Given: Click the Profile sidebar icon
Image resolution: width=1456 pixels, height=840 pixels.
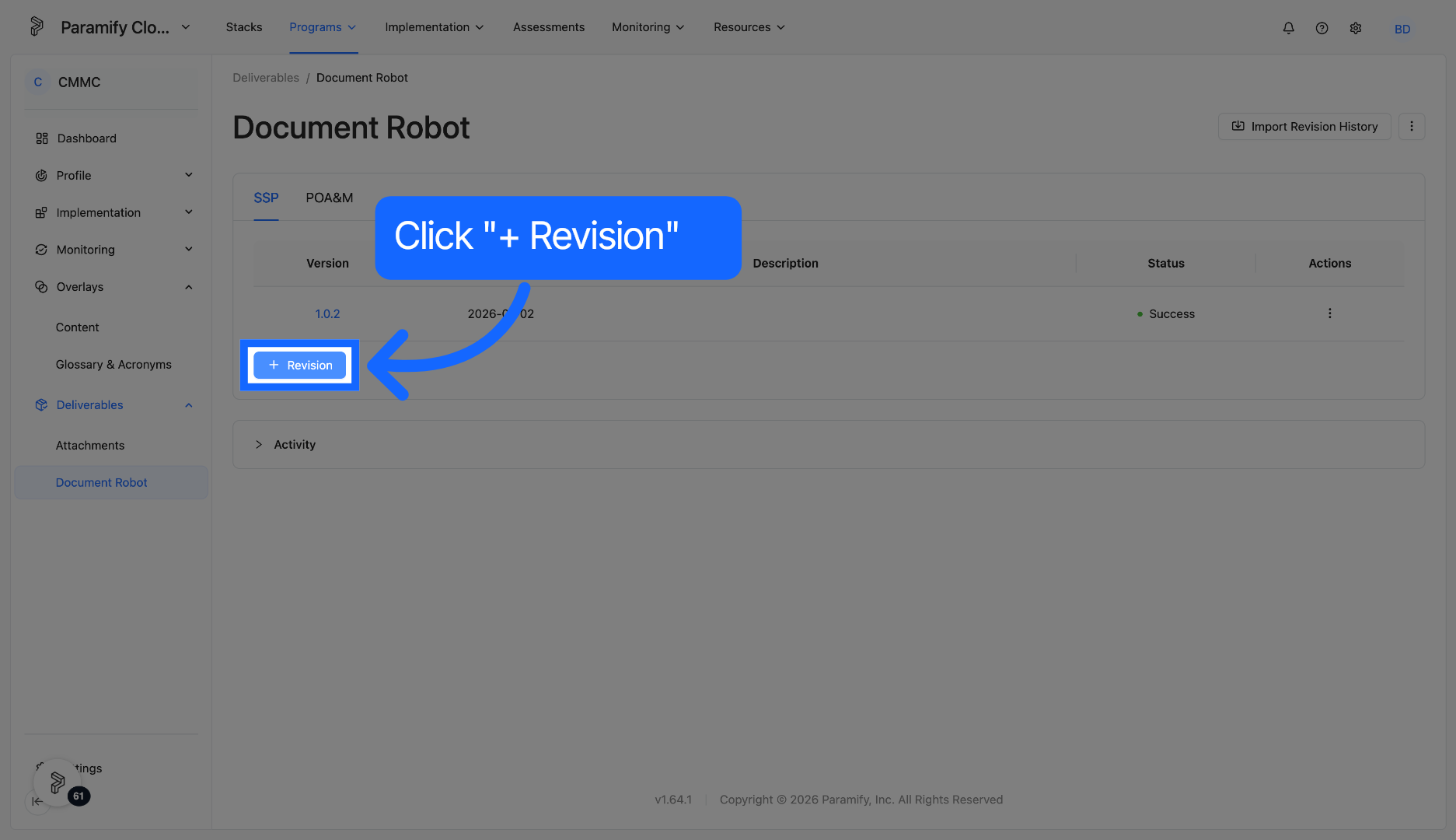Looking at the screenshot, I should [x=41, y=176].
